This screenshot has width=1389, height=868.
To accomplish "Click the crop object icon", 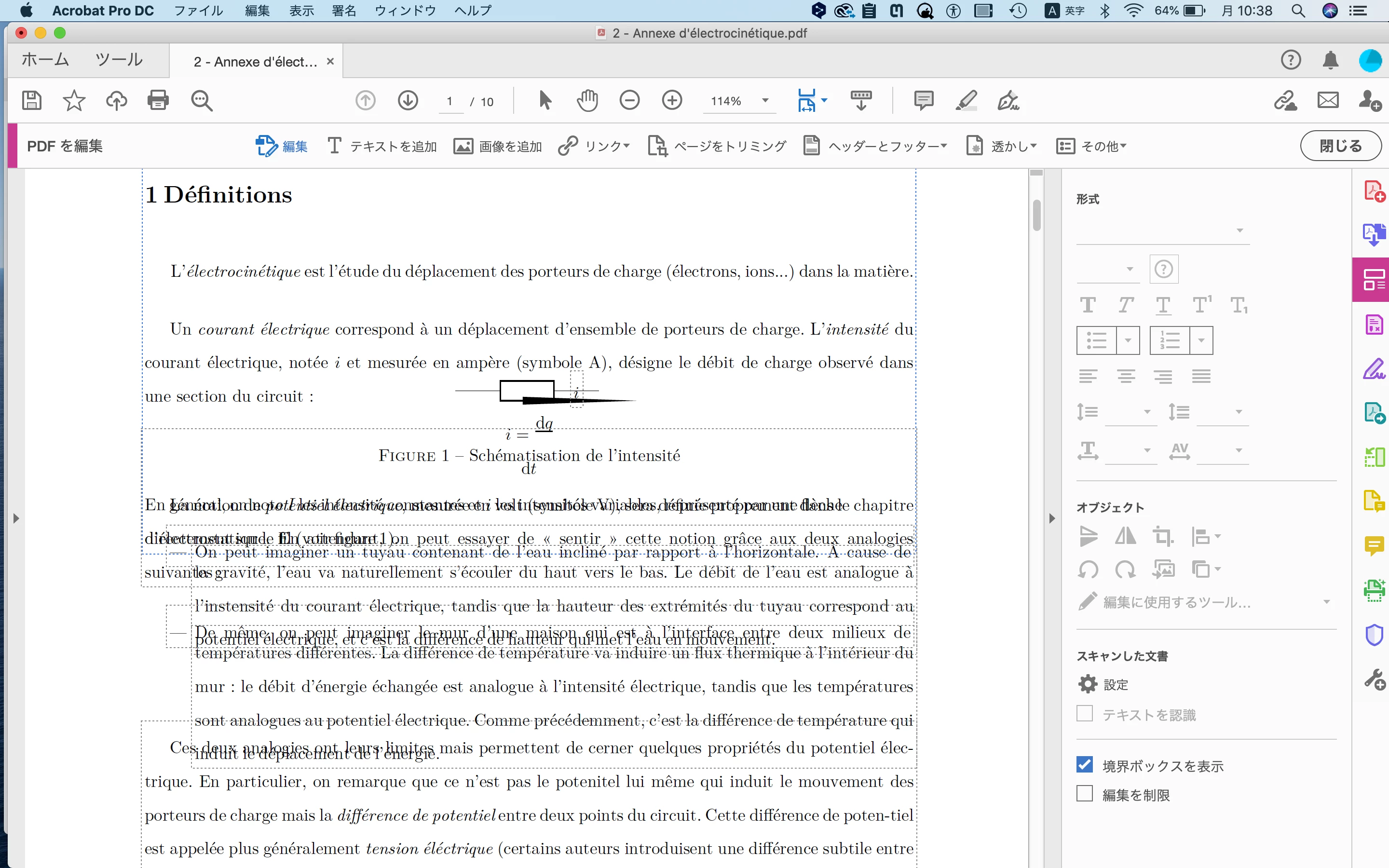I will [1162, 537].
